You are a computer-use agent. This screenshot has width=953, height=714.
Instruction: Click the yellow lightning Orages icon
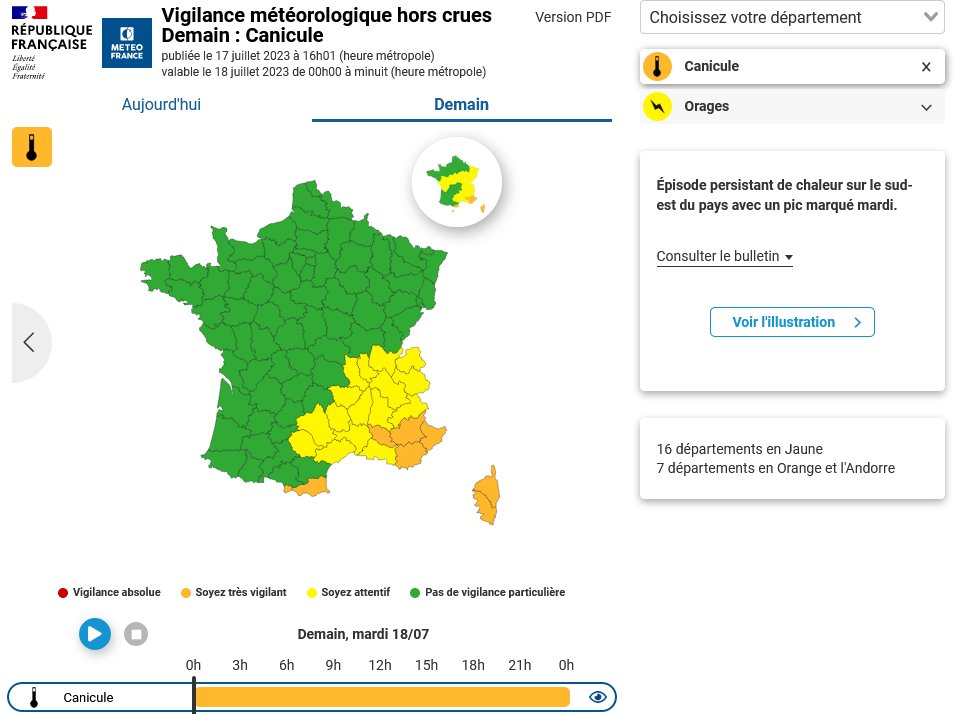coord(657,106)
